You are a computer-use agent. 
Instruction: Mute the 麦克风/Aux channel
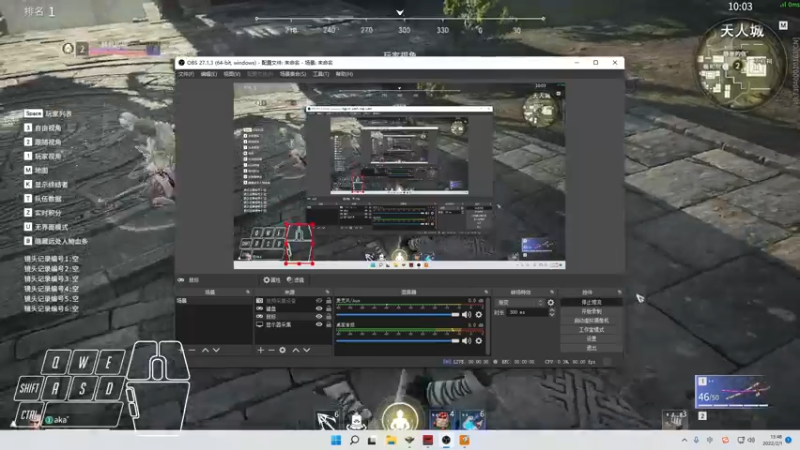[466, 315]
